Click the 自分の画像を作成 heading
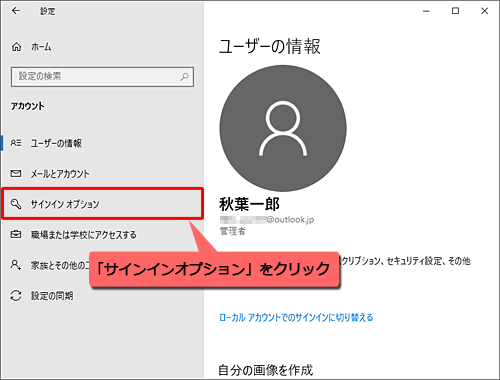 266,370
